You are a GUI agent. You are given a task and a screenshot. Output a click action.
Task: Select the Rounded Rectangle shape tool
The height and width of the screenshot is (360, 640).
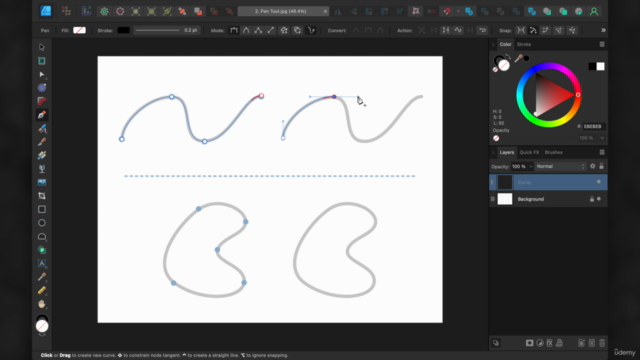(42, 236)
